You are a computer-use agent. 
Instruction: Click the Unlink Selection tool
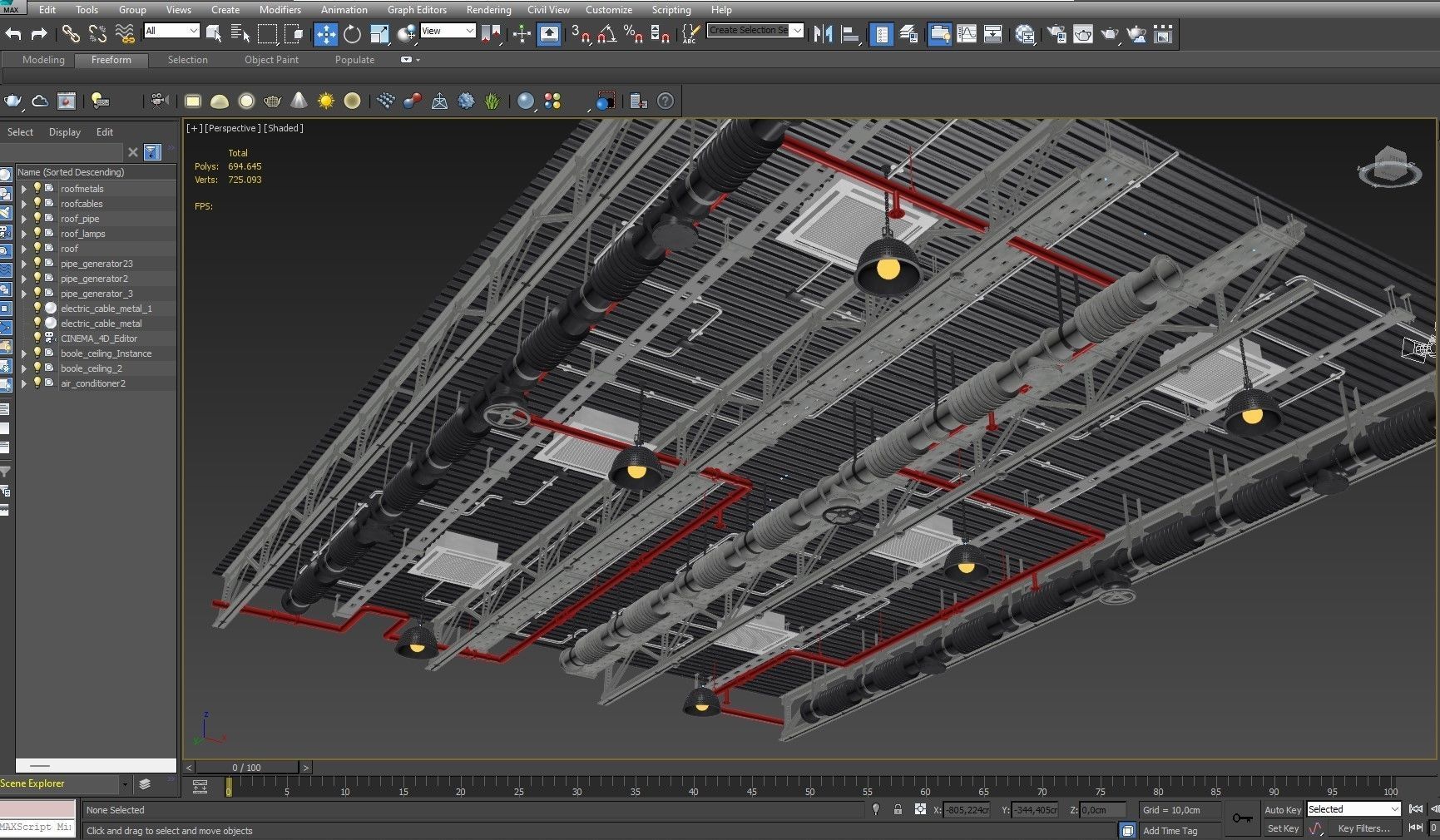point(97,34)
